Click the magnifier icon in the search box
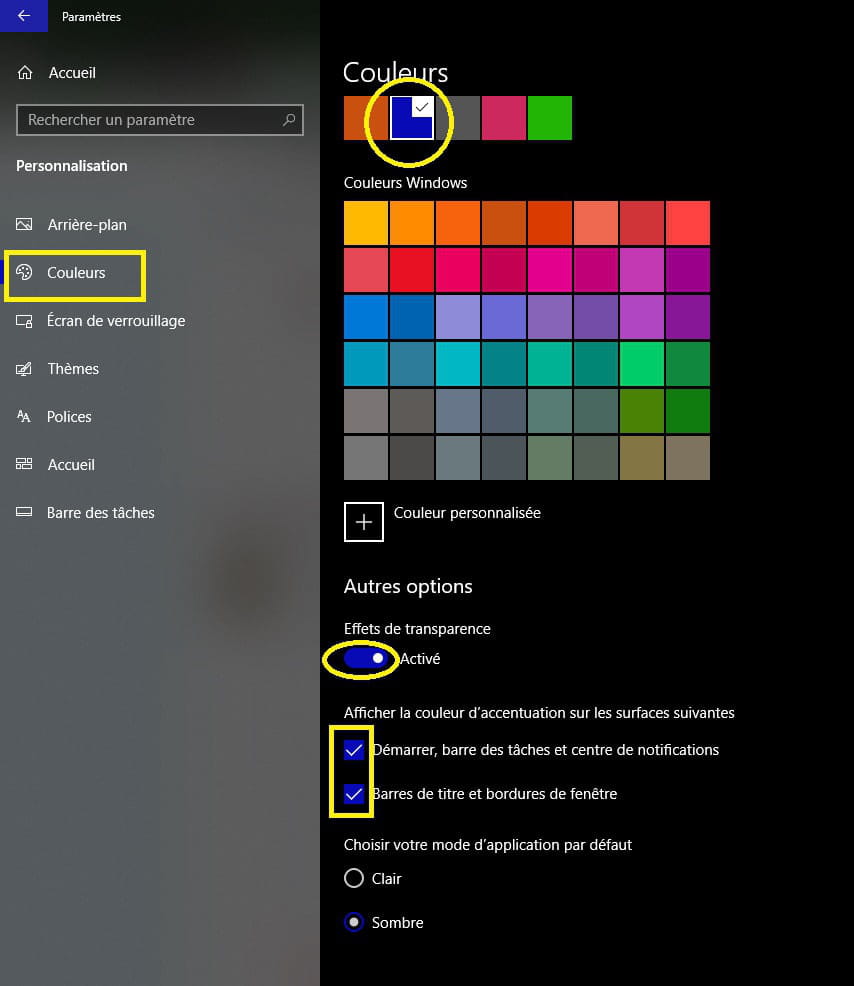 tap(289, 119)
